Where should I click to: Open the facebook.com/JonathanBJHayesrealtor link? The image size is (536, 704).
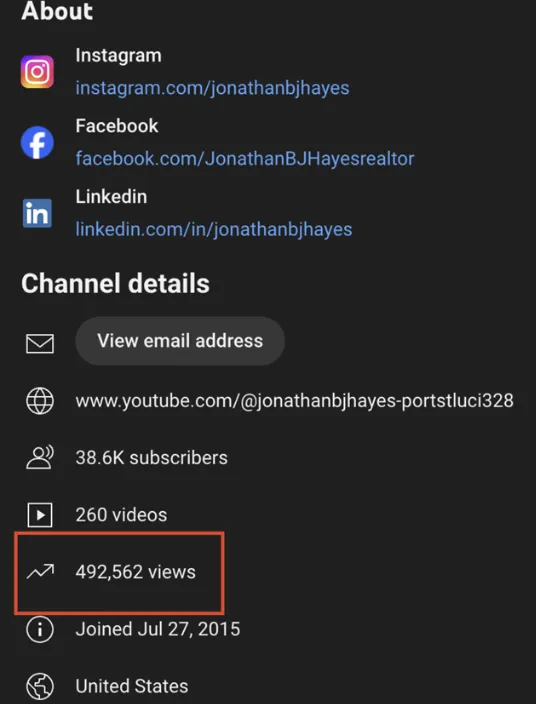tap(245, 158)
